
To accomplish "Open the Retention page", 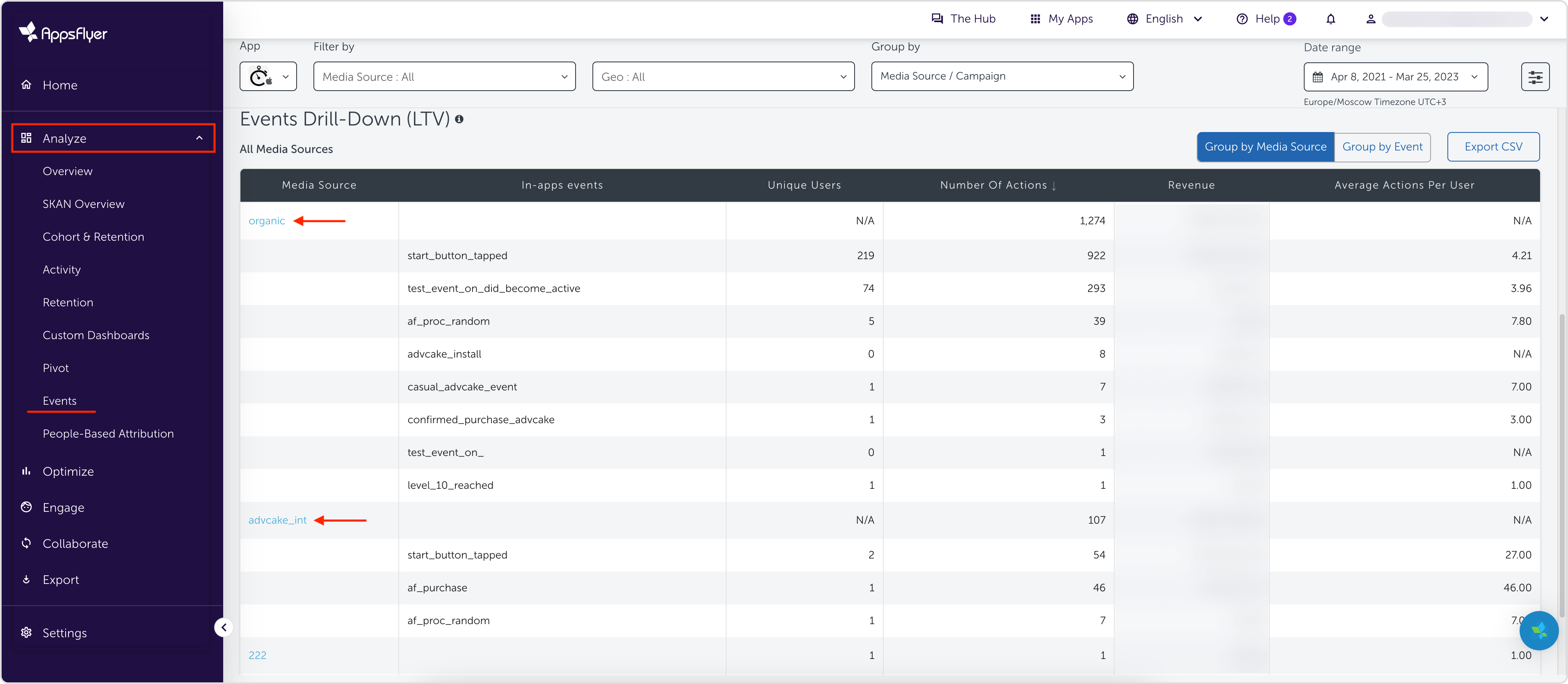I will [68, 303].
